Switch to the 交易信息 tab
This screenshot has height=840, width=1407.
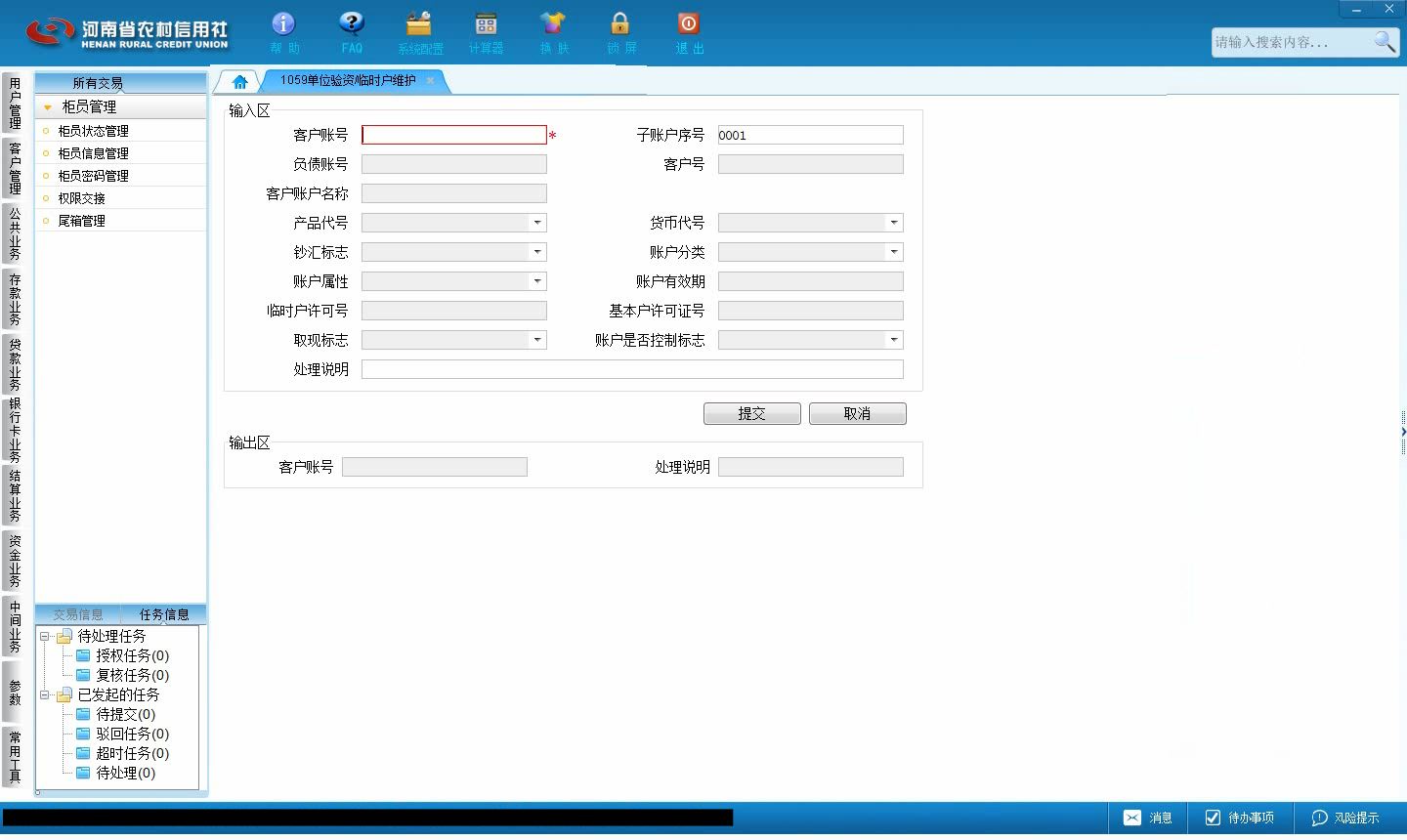[x=78, y=614]
